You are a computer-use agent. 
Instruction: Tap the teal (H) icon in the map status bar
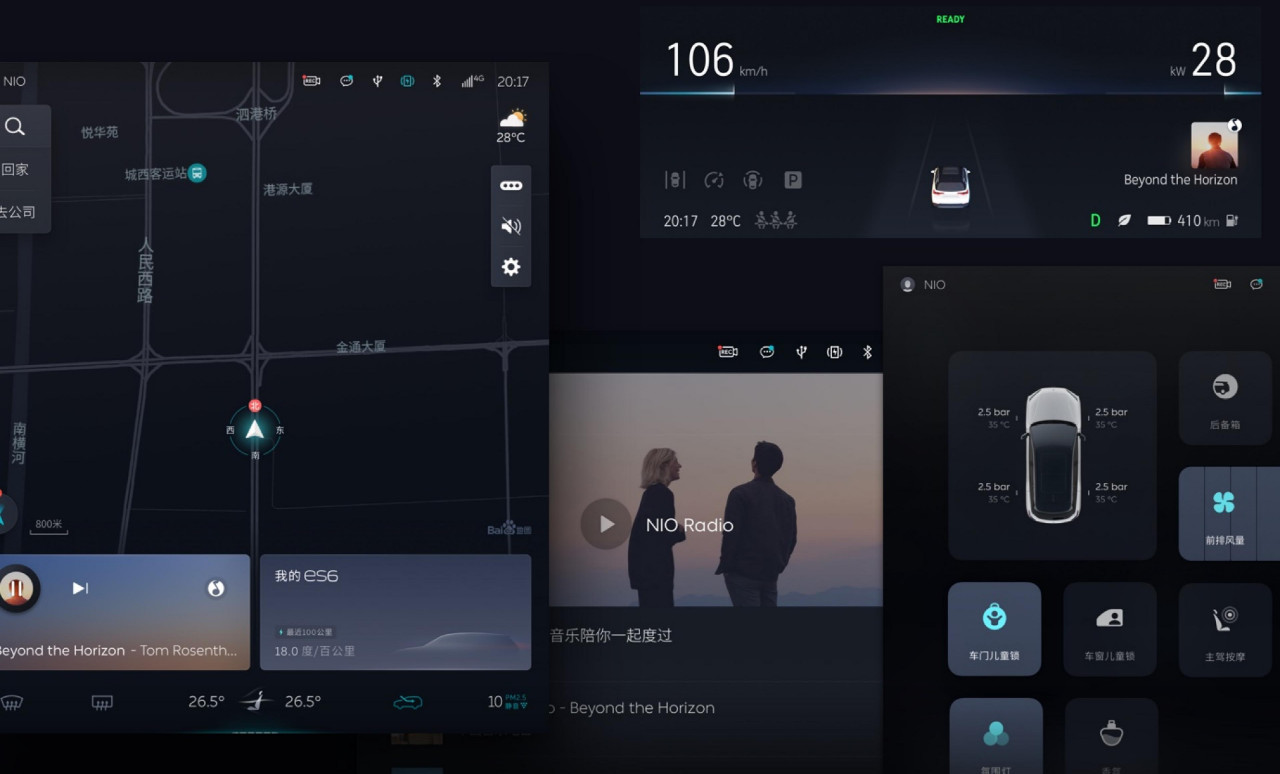pos(407,81)
